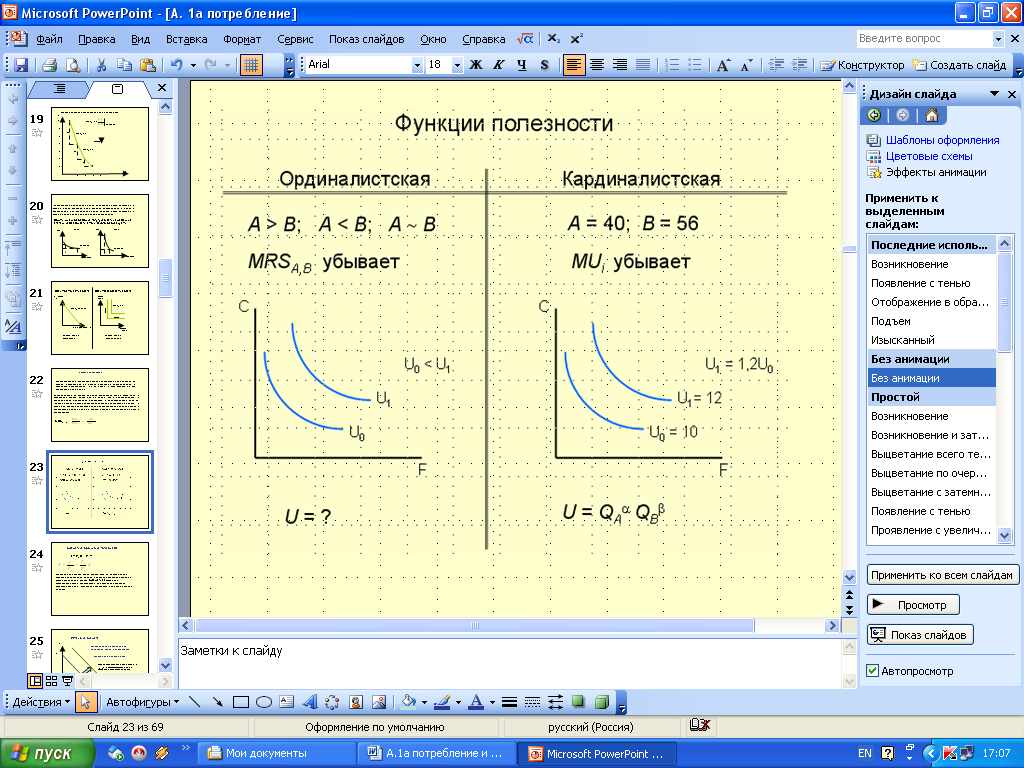Toggle Italic (К) formatting
The image size is (1024, 768).
499,65
